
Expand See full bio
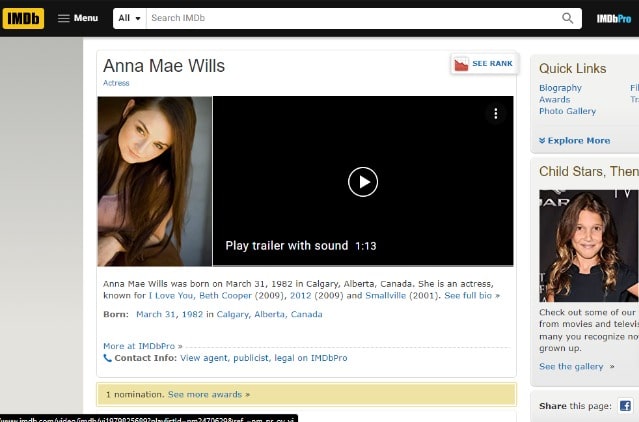click(471, 296)
